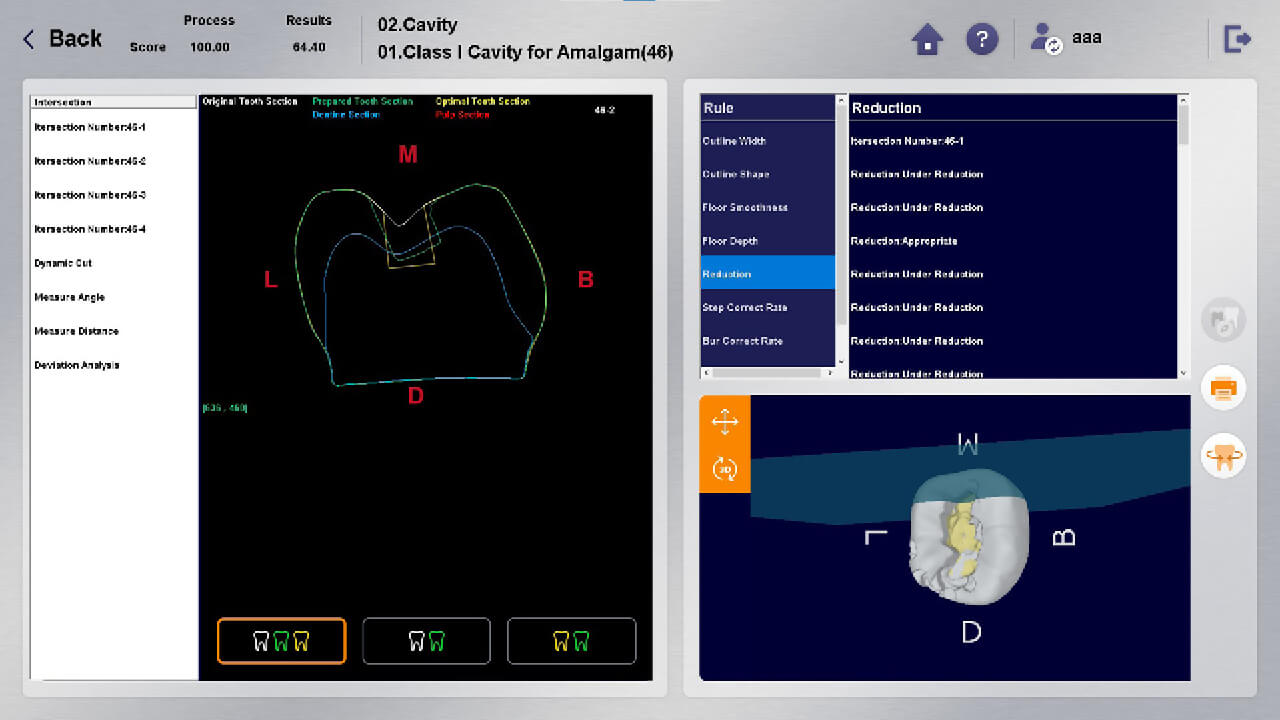Click the 'Pulp Section' legend label

point(462,115)
